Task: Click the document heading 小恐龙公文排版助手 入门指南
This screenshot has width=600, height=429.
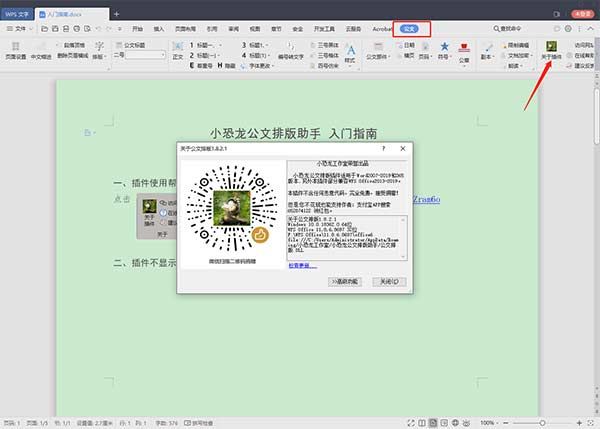Action: [x=293, y=134]
